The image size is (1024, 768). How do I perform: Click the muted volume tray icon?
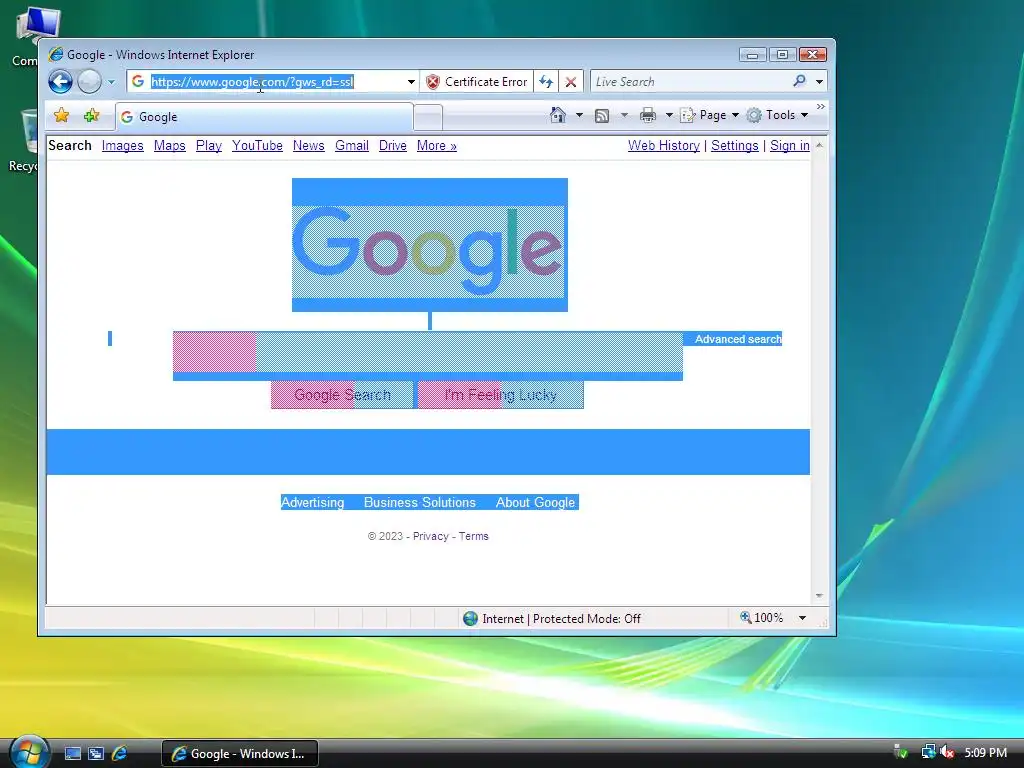pyautogui.click(x=947, y=752)
